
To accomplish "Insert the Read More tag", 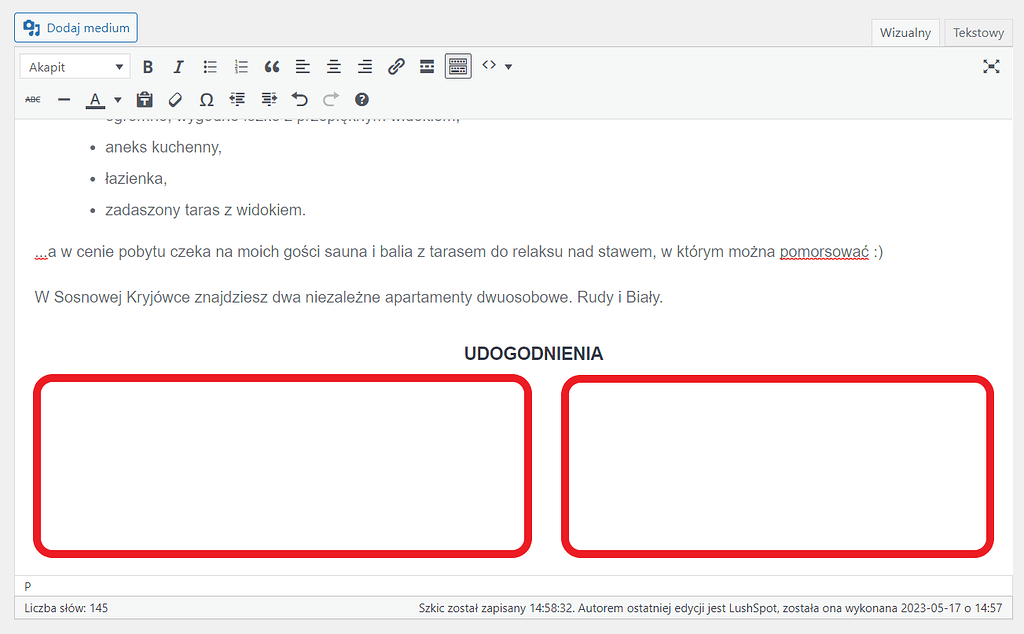I will [x=426, y=66].
